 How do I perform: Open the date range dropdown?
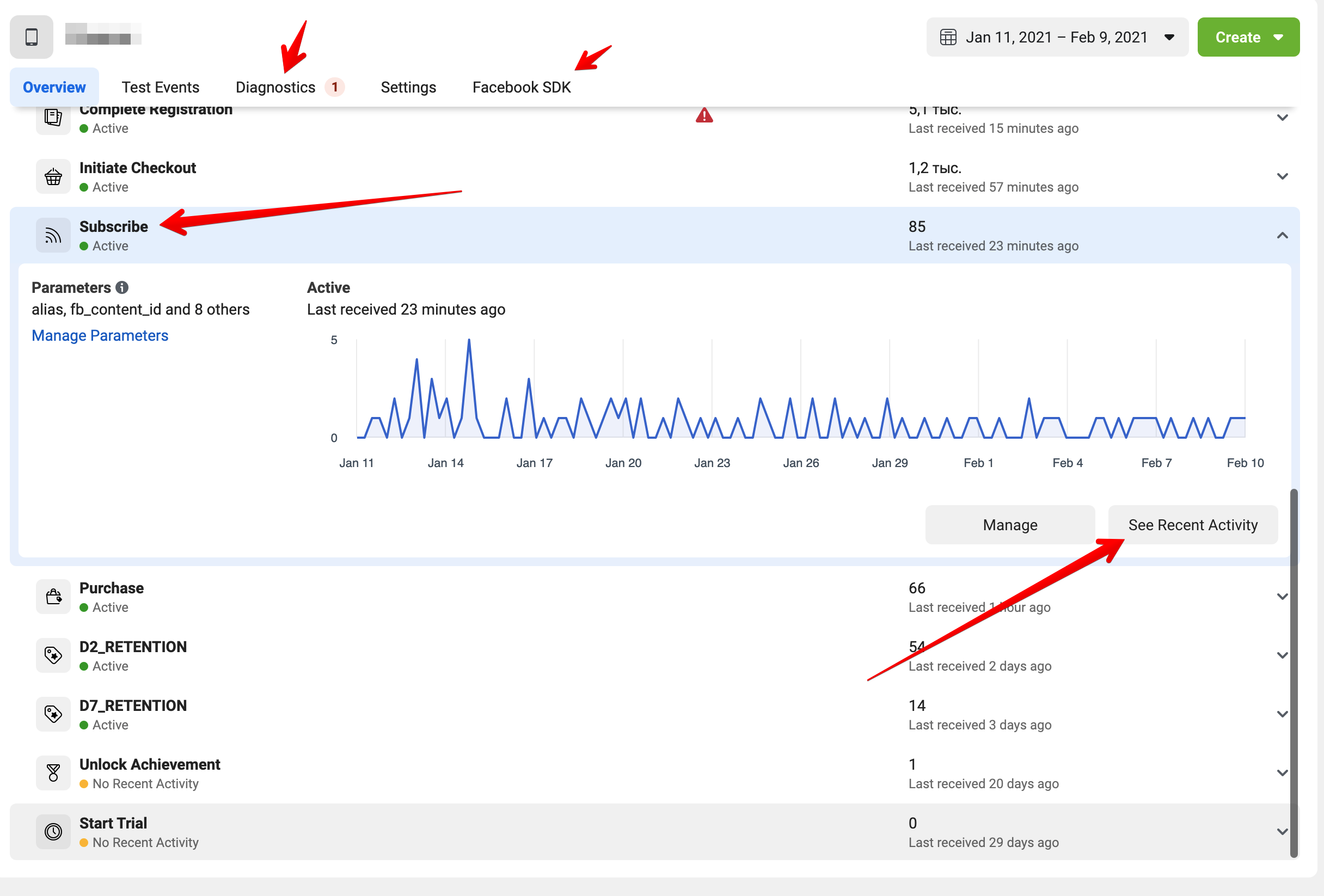tap(1057, 37)
